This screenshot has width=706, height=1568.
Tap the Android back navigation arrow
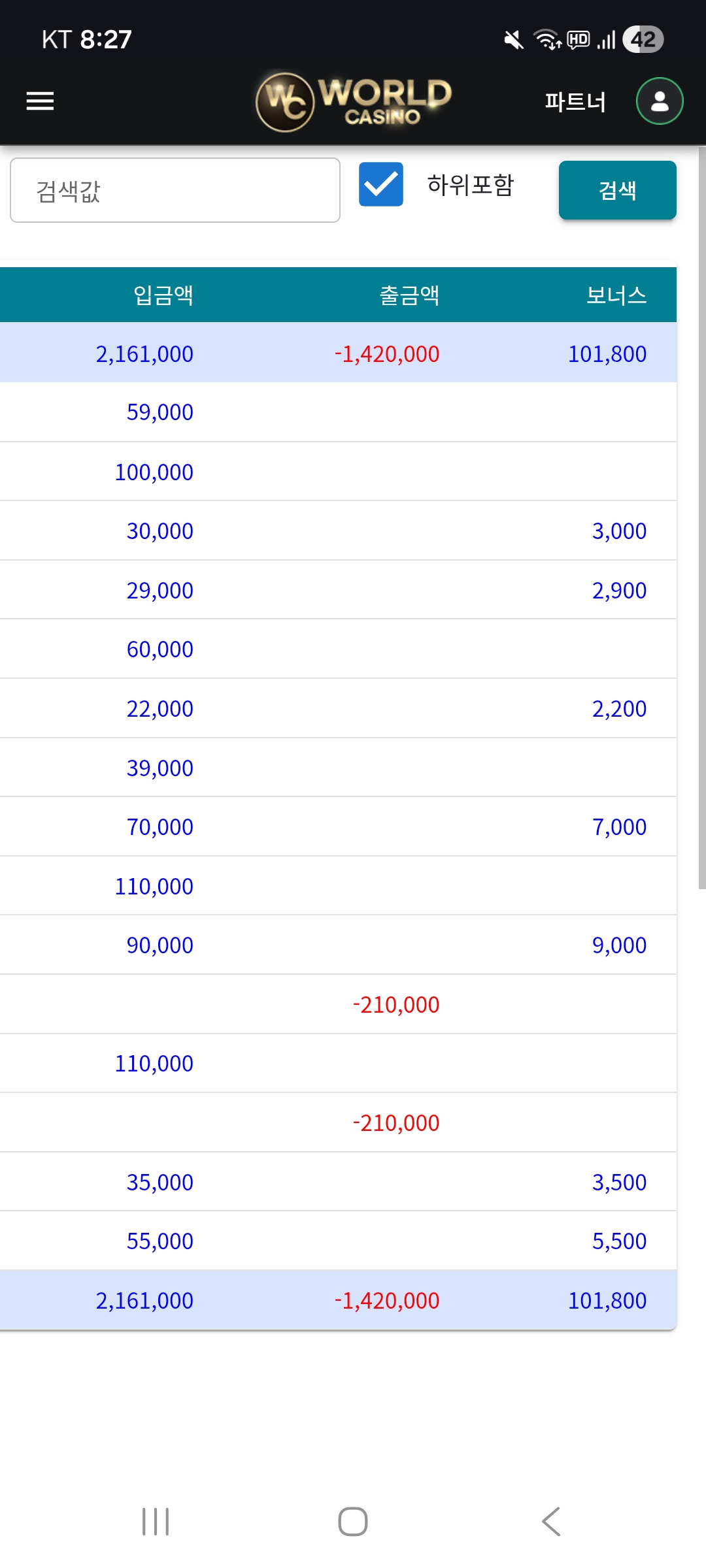(x=551, y=1521)
